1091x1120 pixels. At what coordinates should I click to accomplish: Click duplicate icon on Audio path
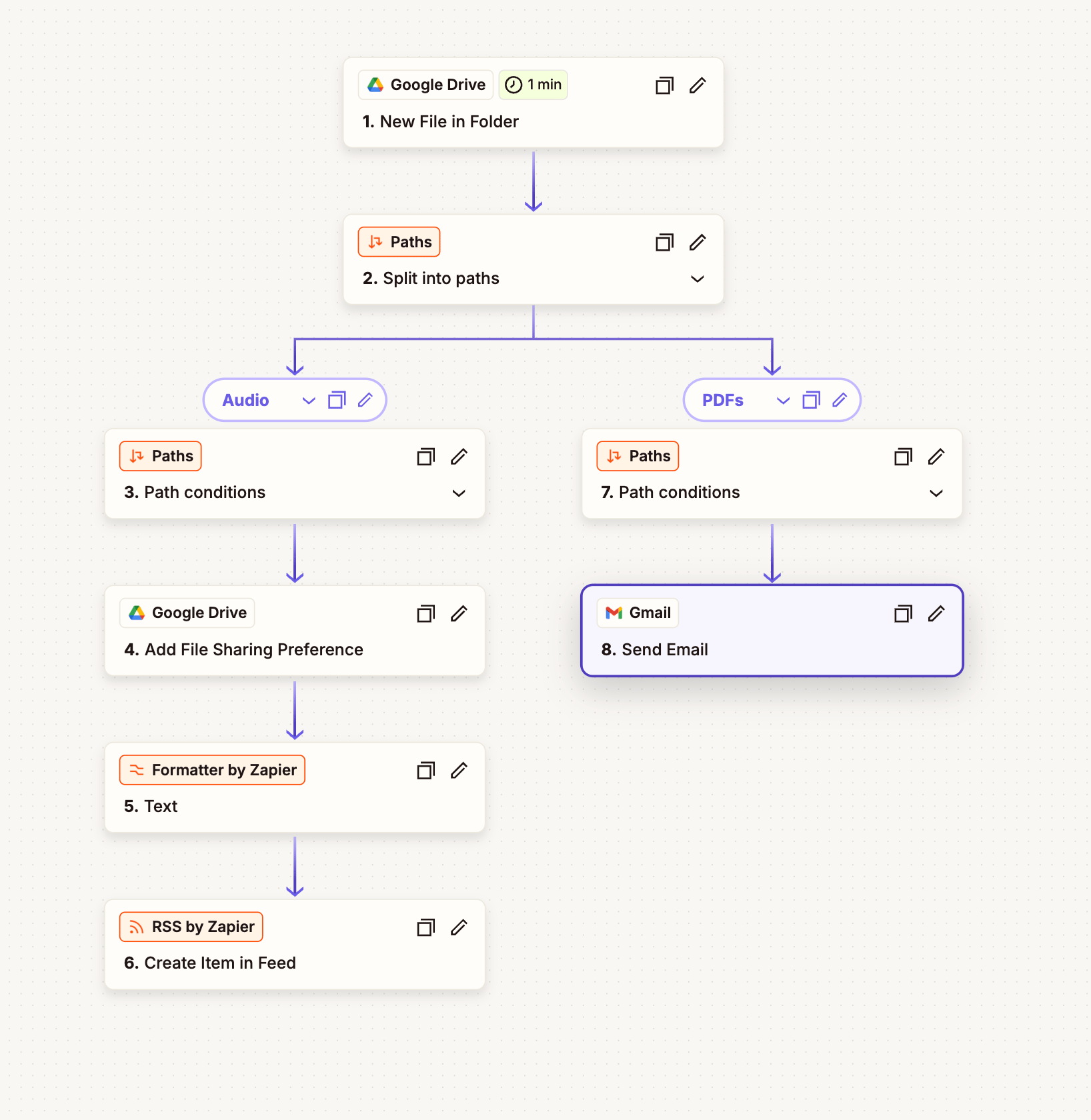pyautogui.click(x=337, y=400)
